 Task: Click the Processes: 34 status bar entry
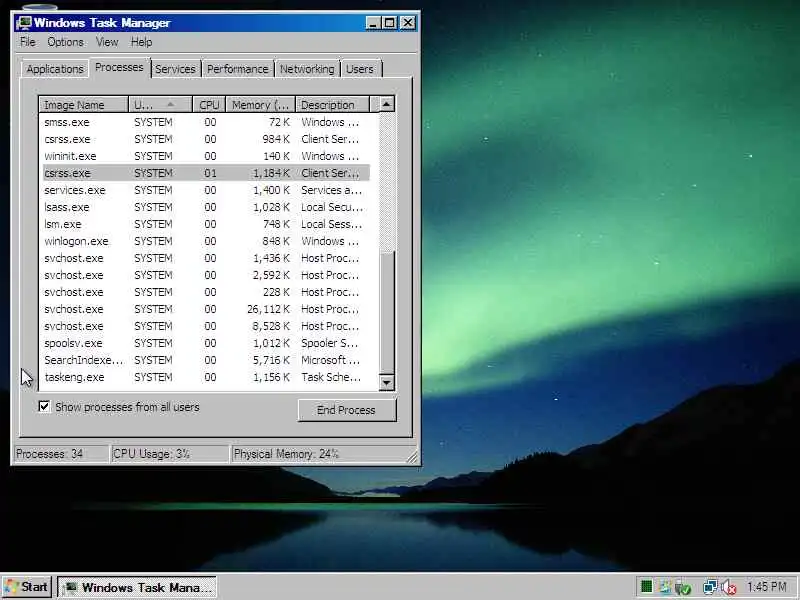click(x=60, y=454)
